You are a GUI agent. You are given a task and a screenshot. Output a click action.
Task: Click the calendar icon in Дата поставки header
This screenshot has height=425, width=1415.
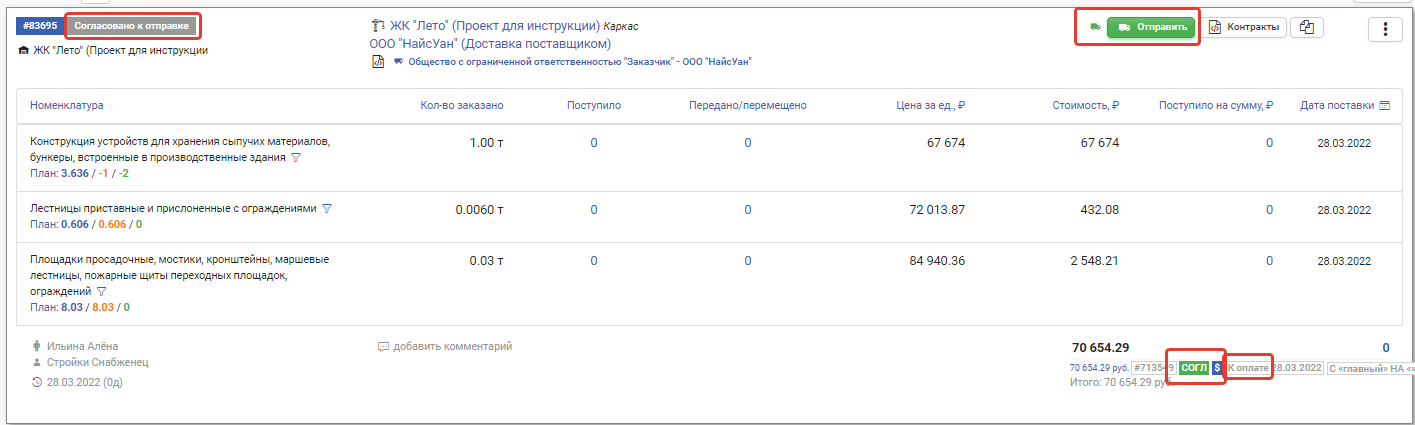pos(1384,105)
